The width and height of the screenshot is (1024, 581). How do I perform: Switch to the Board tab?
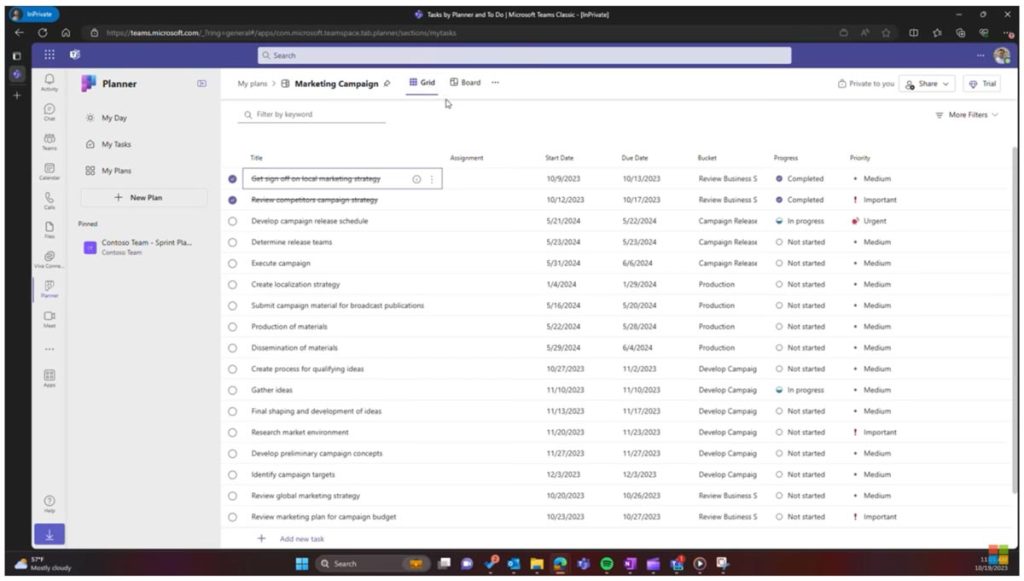click(x=466, y=83)
